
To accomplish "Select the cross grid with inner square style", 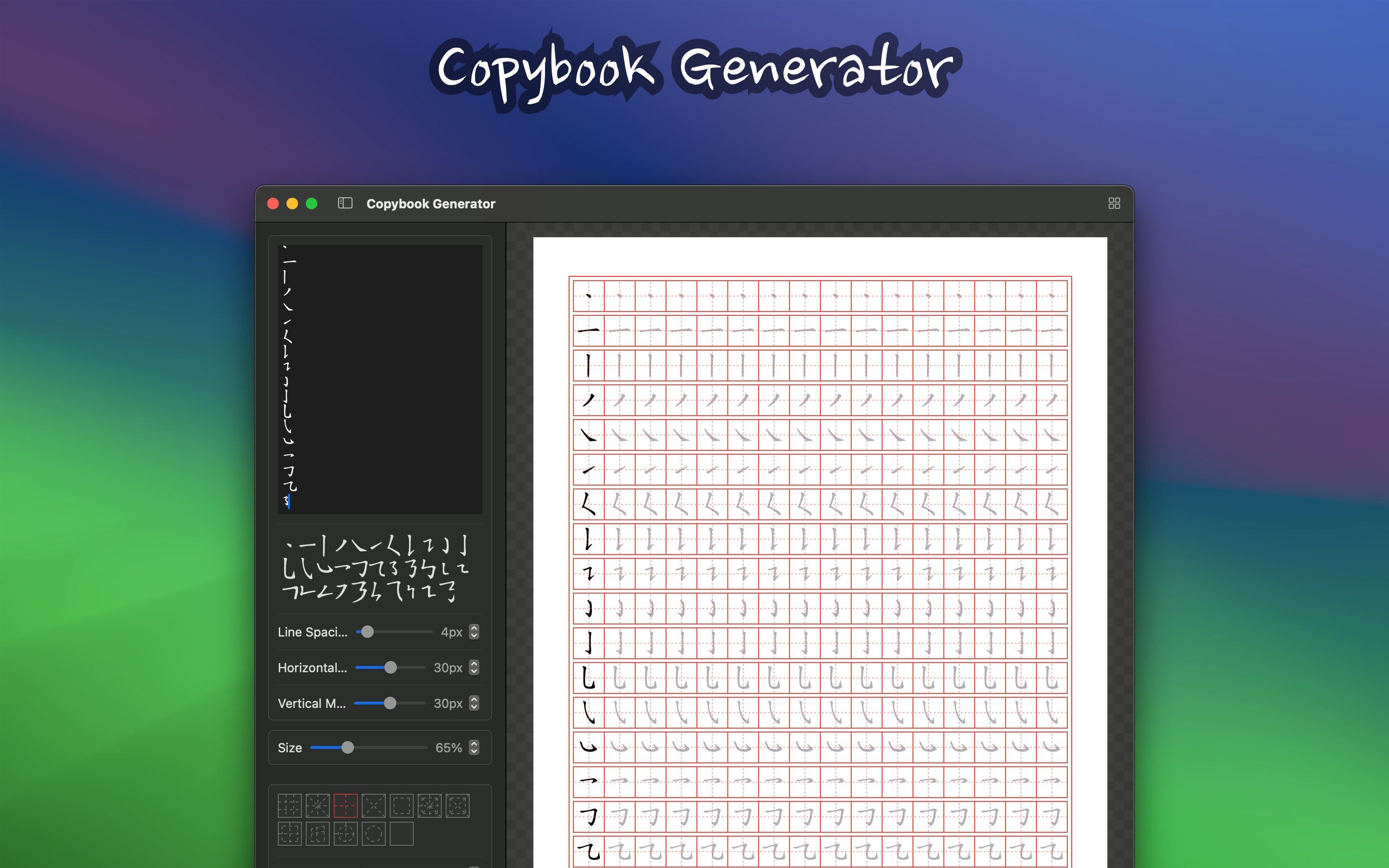I will click(289, 834).
